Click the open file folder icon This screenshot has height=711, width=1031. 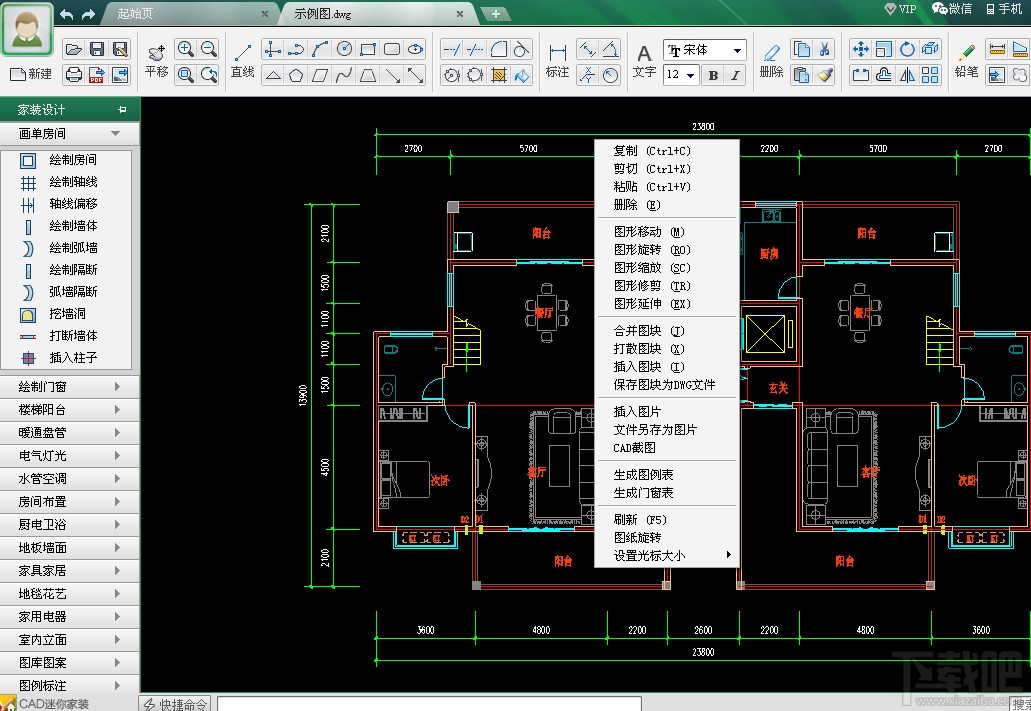click(73, 49)
